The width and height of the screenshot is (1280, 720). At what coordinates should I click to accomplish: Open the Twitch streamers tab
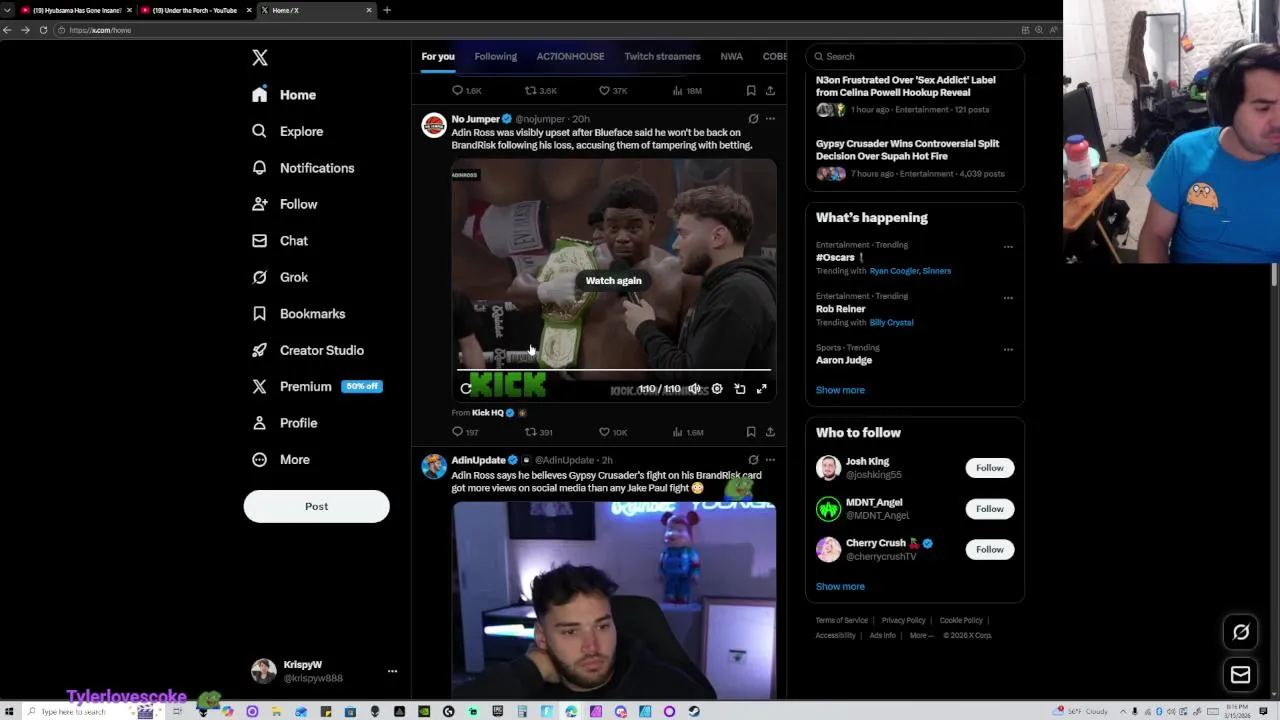pyautogui.click(x=662, y=56)
